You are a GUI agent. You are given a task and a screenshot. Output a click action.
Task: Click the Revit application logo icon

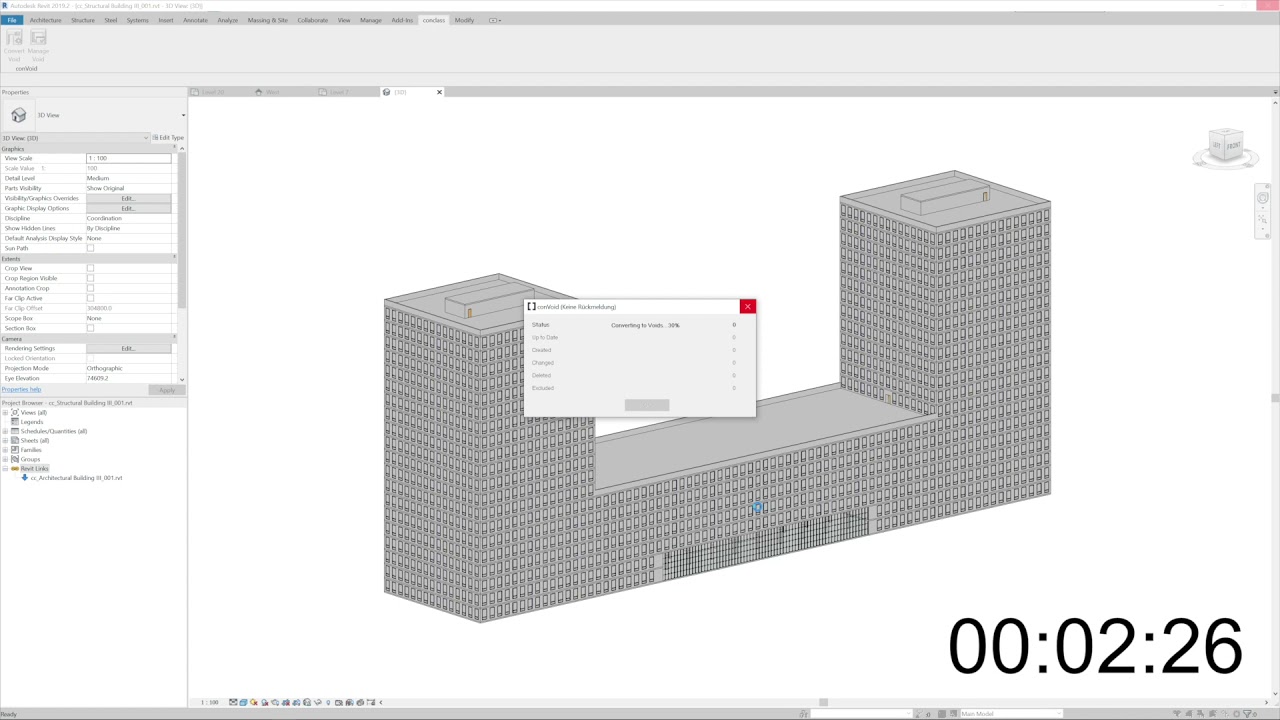point(4,5)
